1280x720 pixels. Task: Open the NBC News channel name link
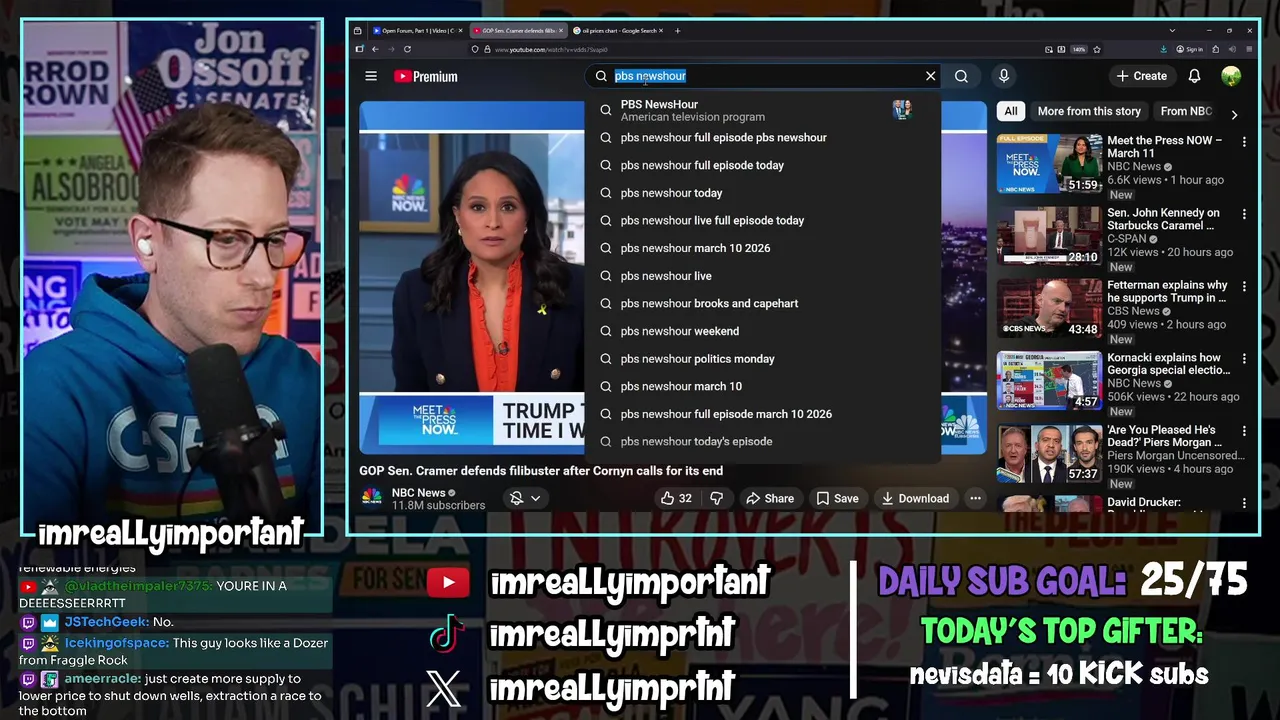418,493
